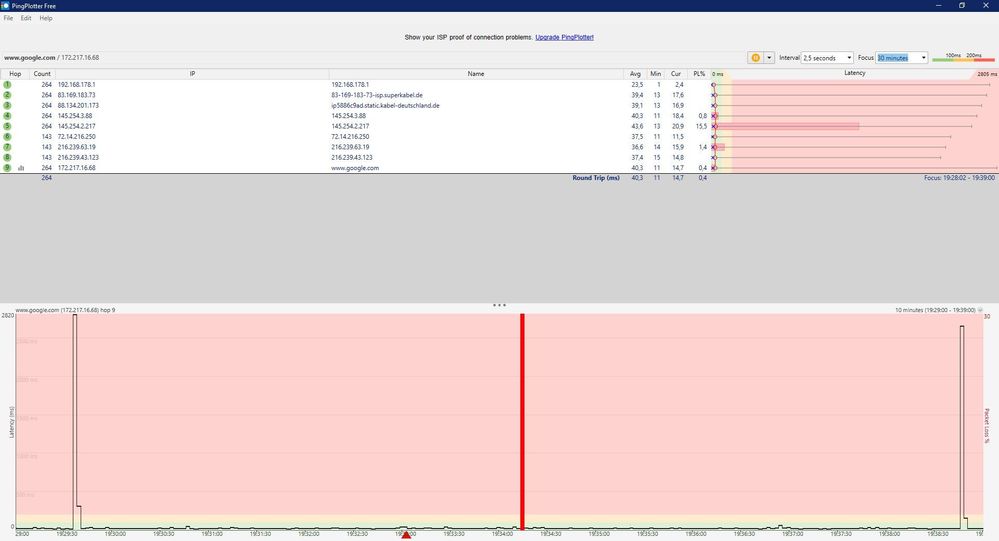Image resolution: width=999 pixels, height=541 pixels.
Task: Click www.google.com in the Name column
Action: point(355,168)
